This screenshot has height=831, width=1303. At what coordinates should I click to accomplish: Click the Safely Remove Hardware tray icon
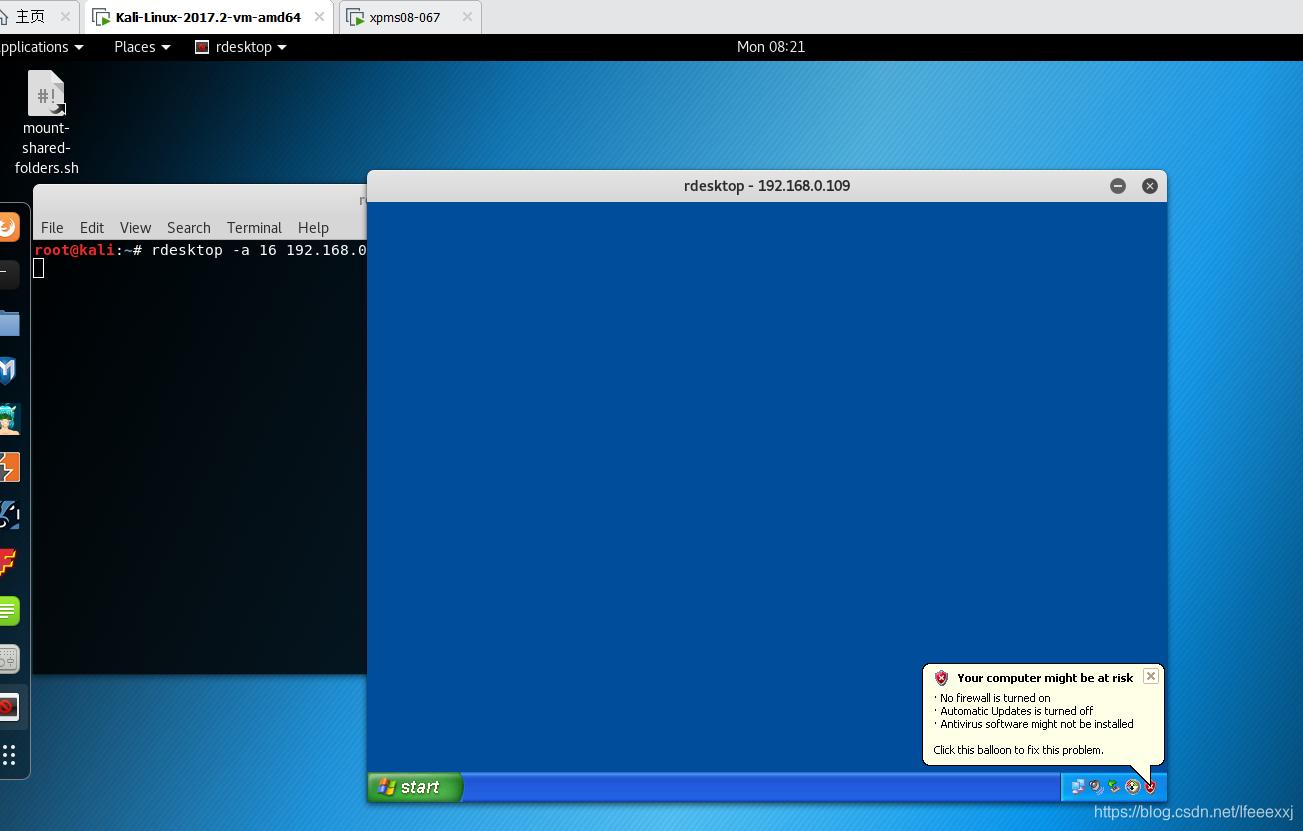pos(1114,787)
